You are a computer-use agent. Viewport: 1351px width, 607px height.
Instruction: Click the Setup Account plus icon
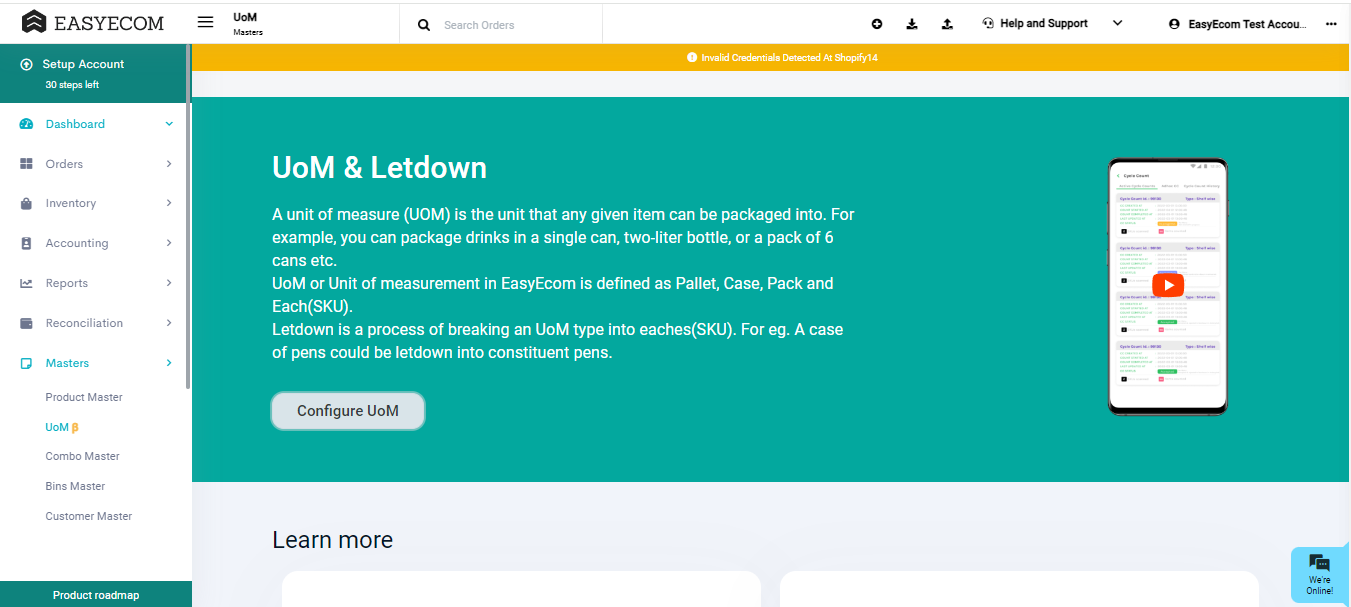click(x=27, y=64)
